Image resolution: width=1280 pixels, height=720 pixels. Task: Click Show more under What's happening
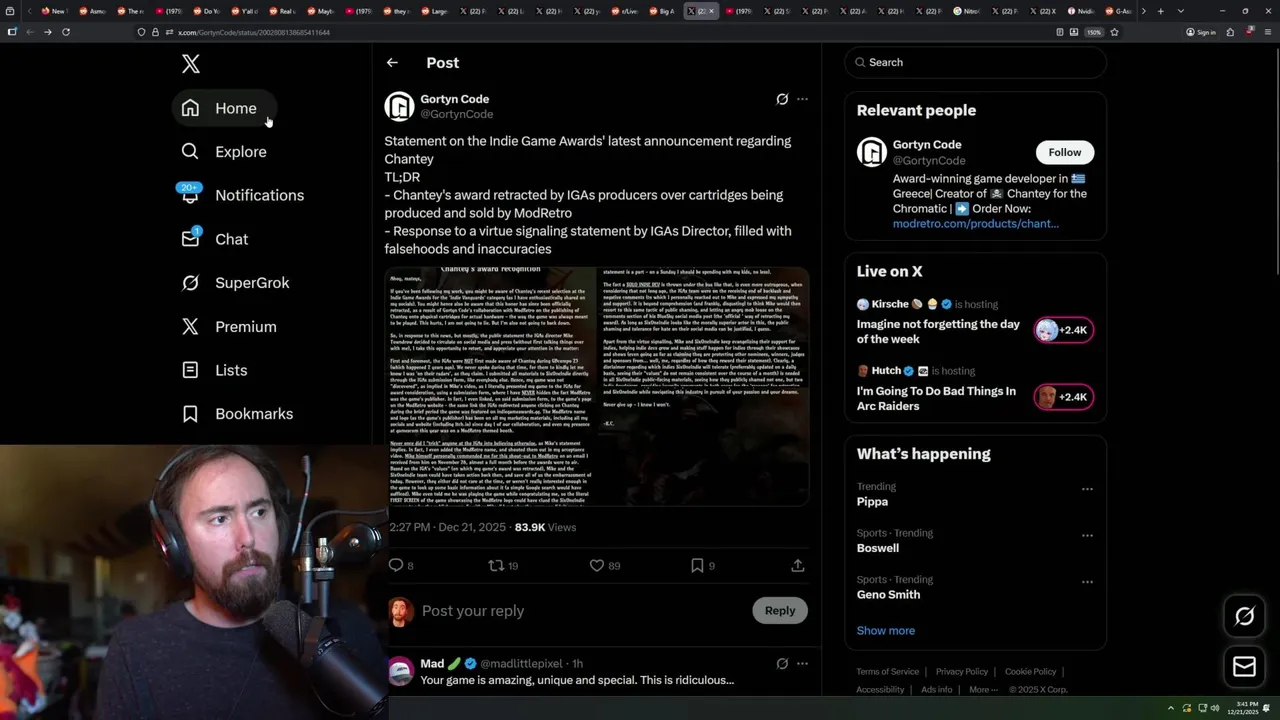coord(886,631)
